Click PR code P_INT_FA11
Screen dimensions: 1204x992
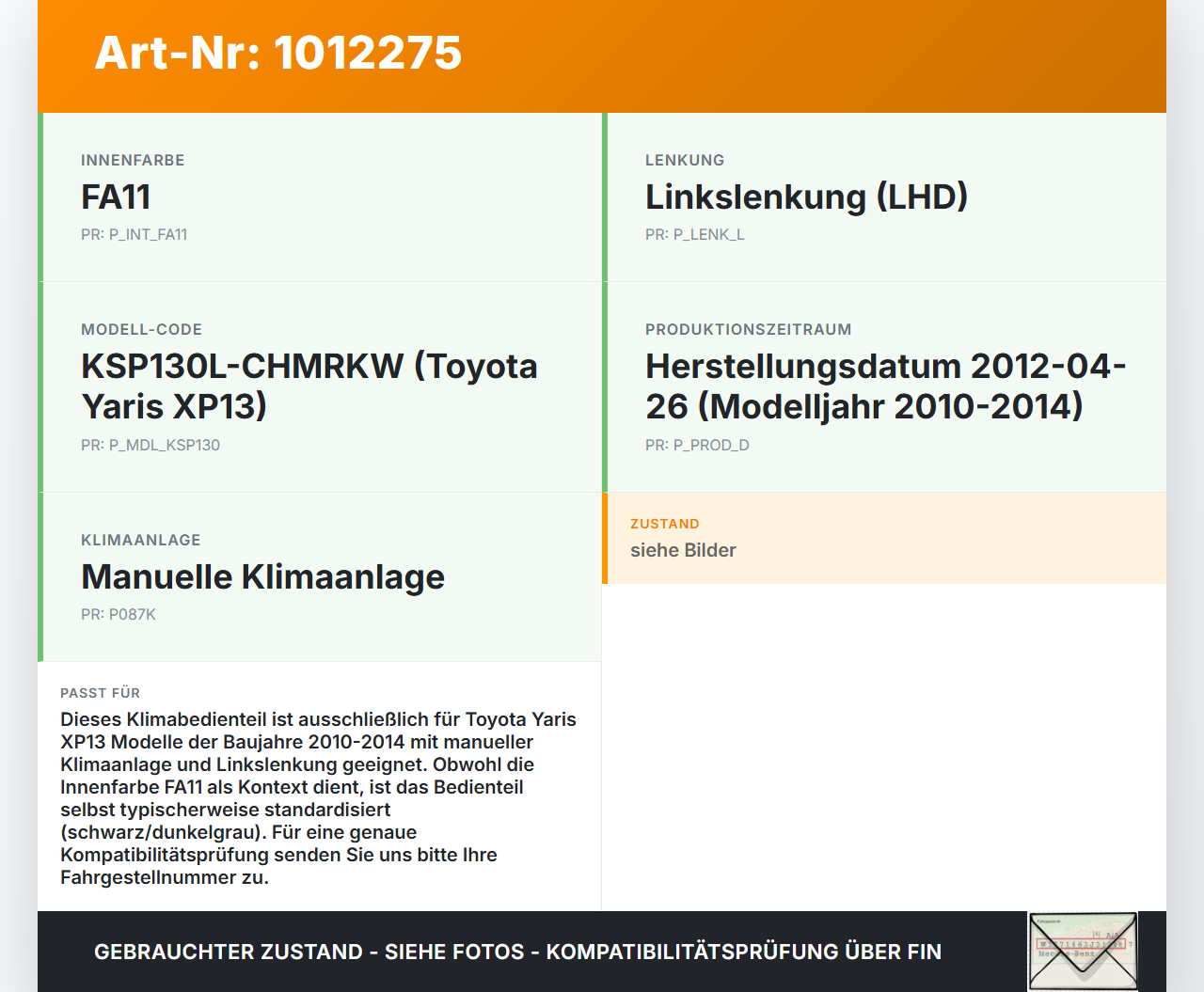coord(134,234)
